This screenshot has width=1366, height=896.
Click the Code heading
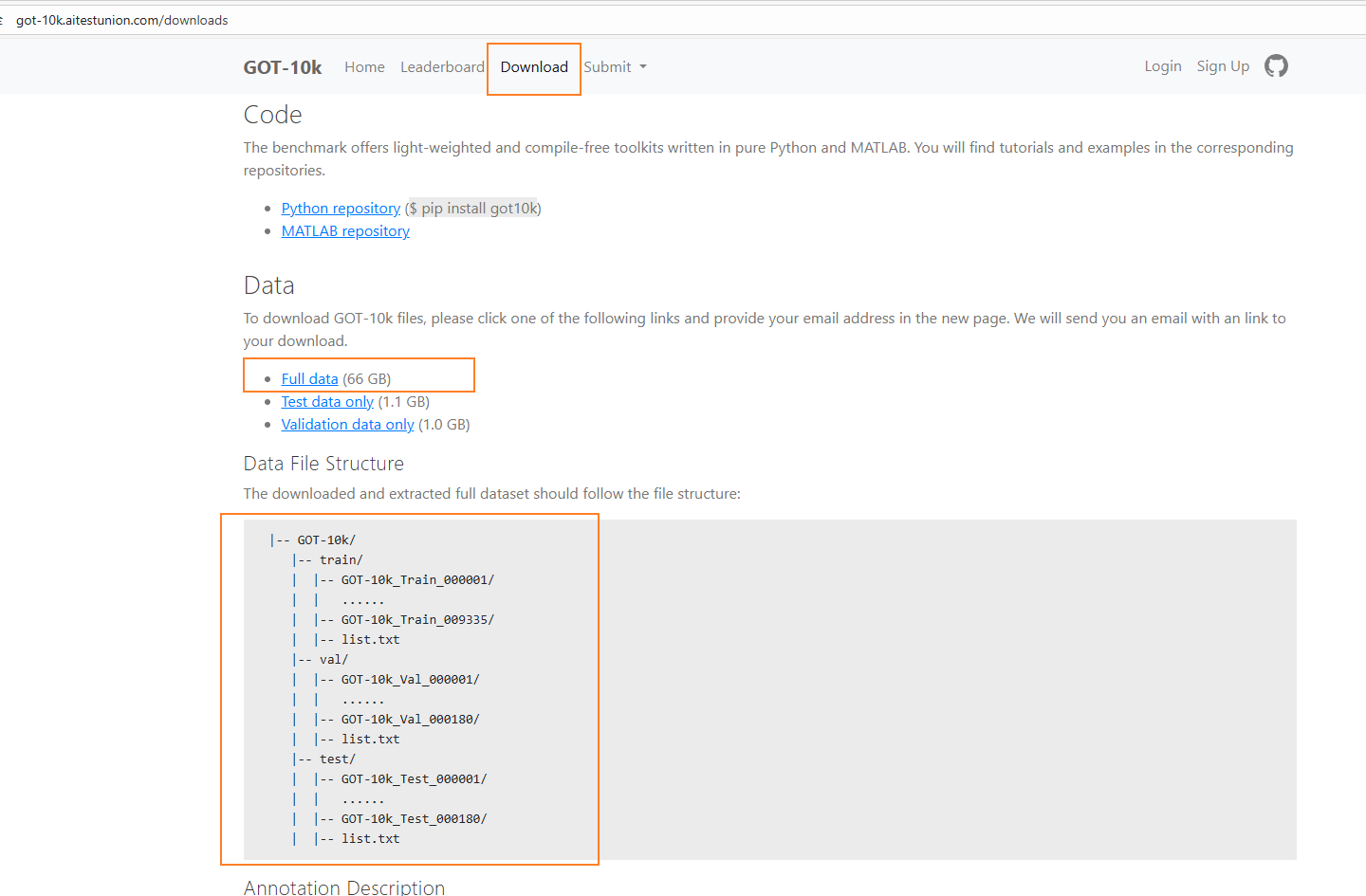[273, 115]
